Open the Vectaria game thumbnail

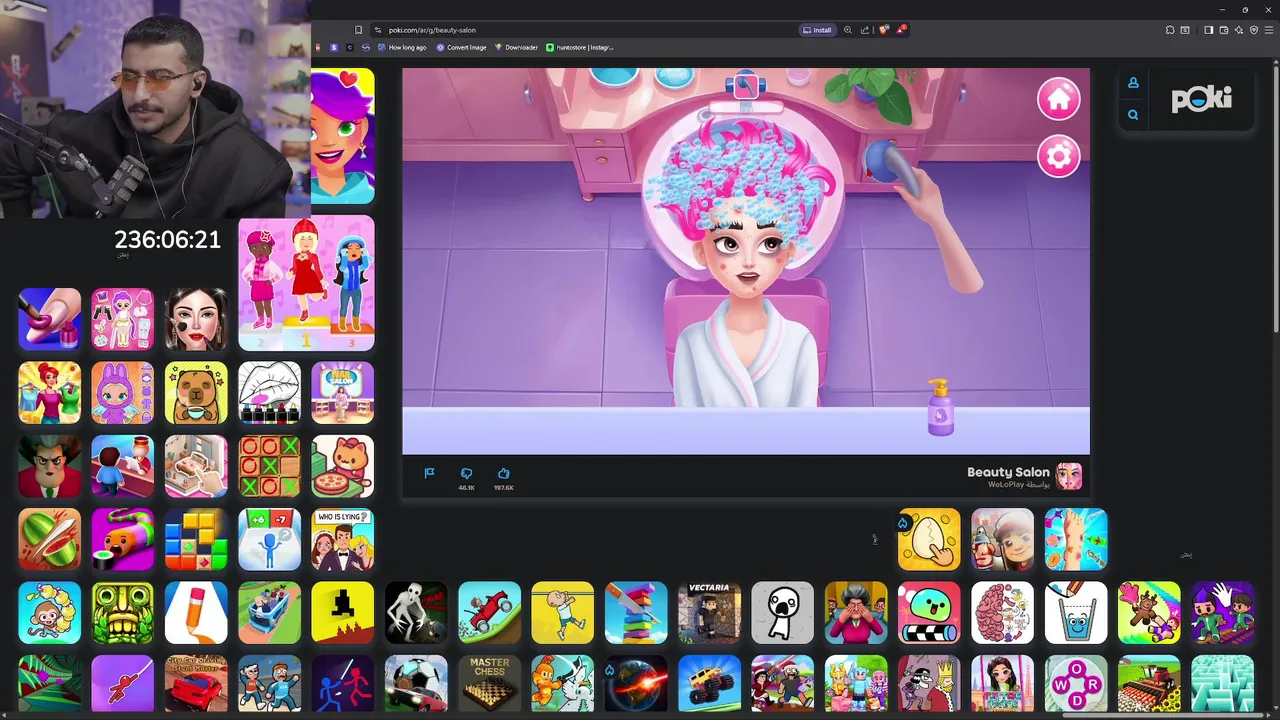tap(709, 613)
